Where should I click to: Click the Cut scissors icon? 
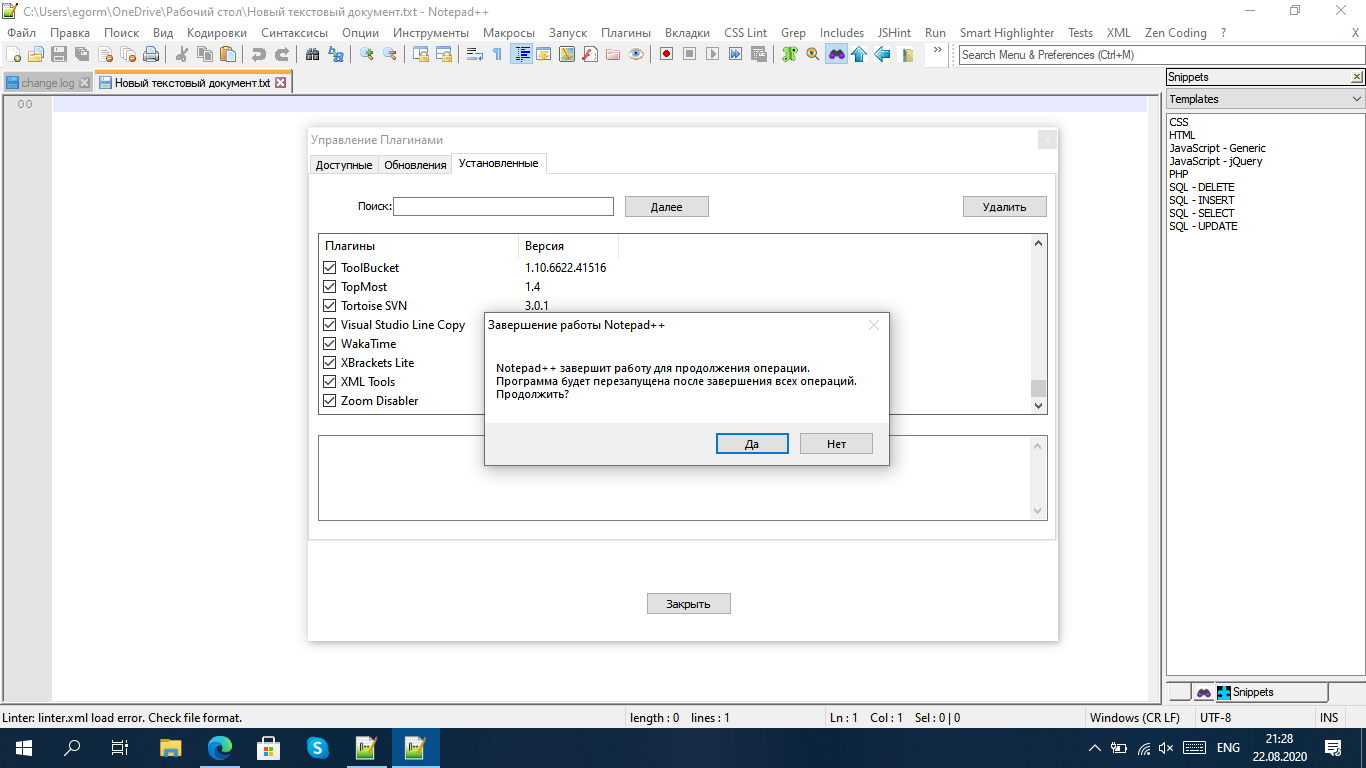coord(182,54)
